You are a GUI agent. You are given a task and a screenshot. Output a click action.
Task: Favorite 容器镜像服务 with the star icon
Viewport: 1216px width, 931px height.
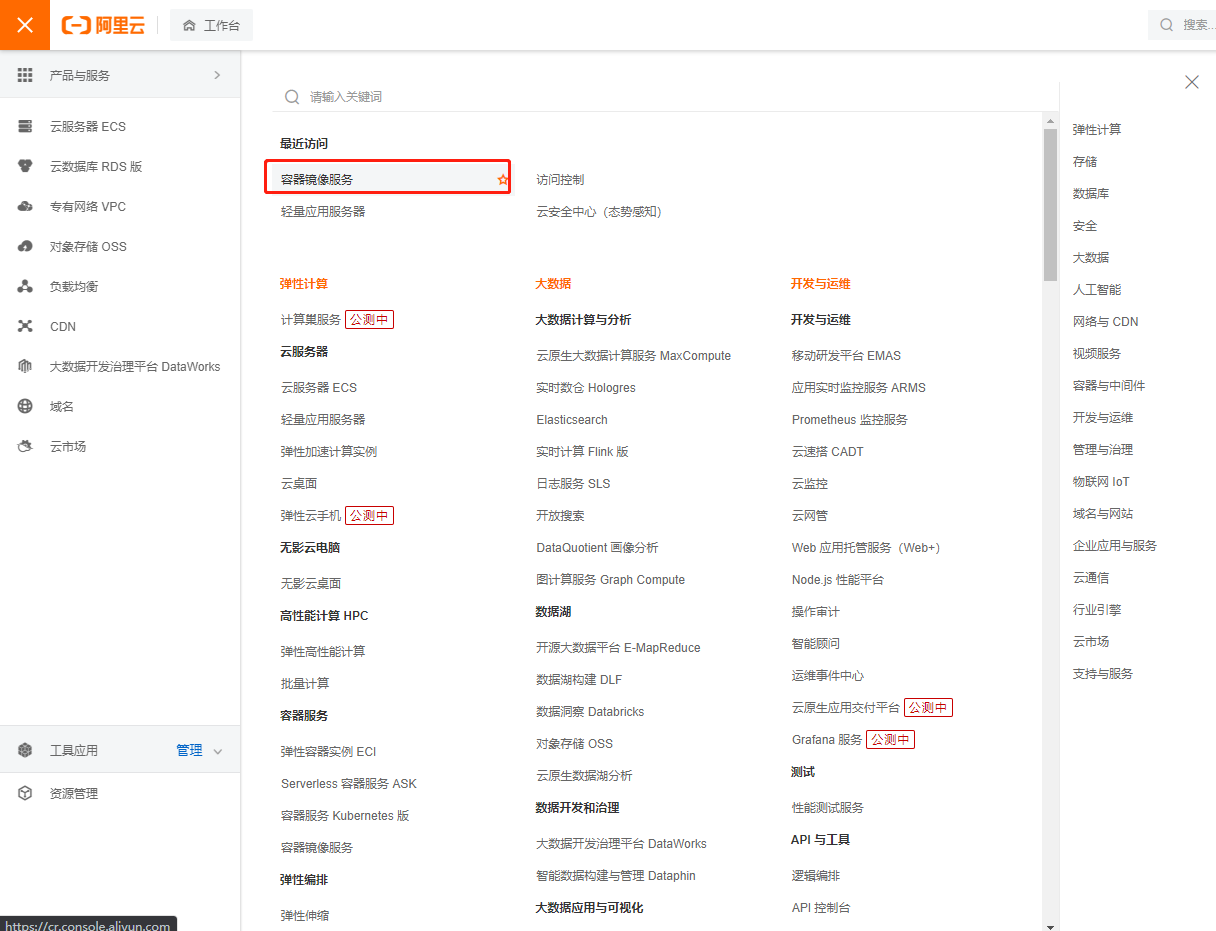coord(503,179)
